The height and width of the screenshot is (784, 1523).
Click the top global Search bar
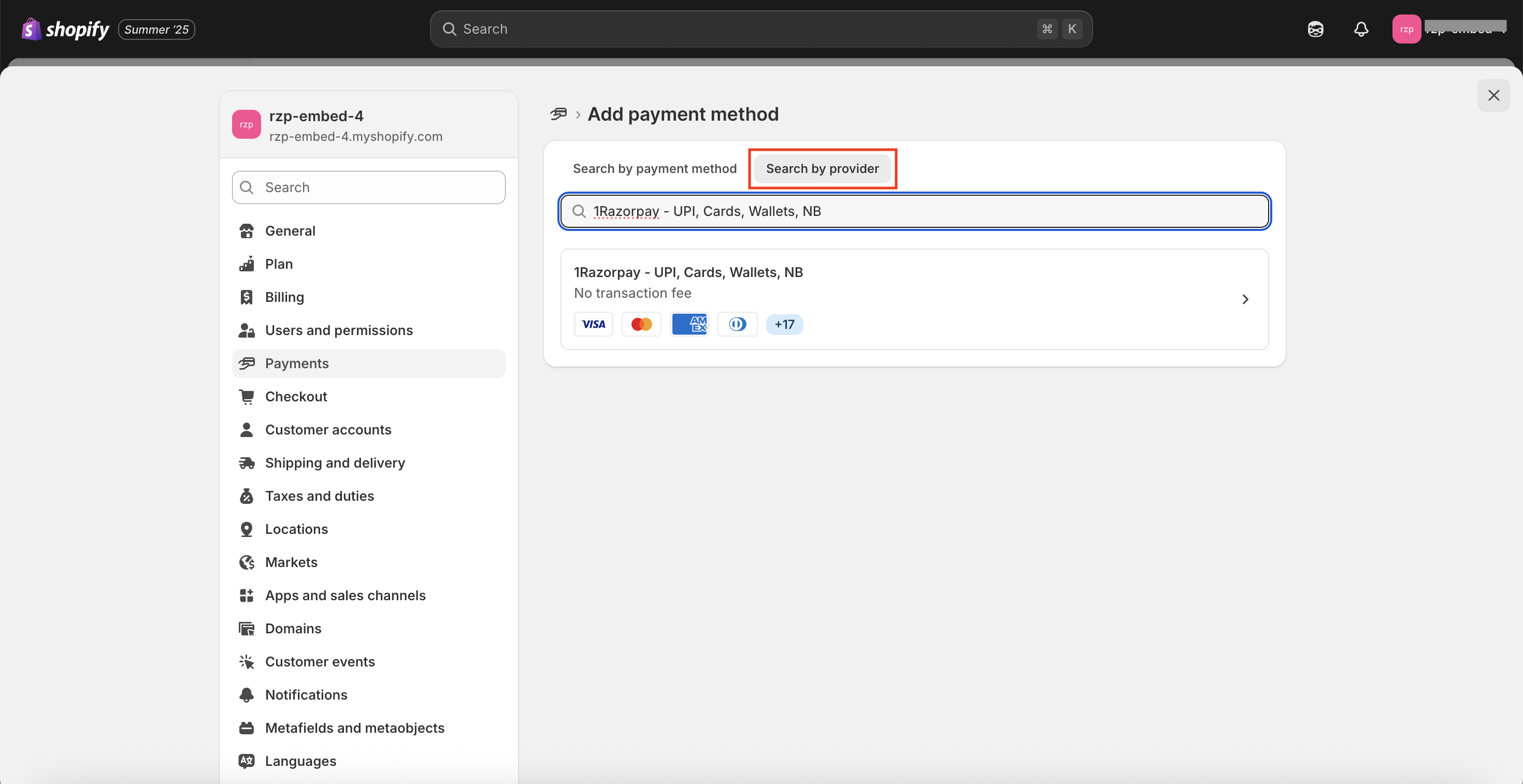point(761,29)
